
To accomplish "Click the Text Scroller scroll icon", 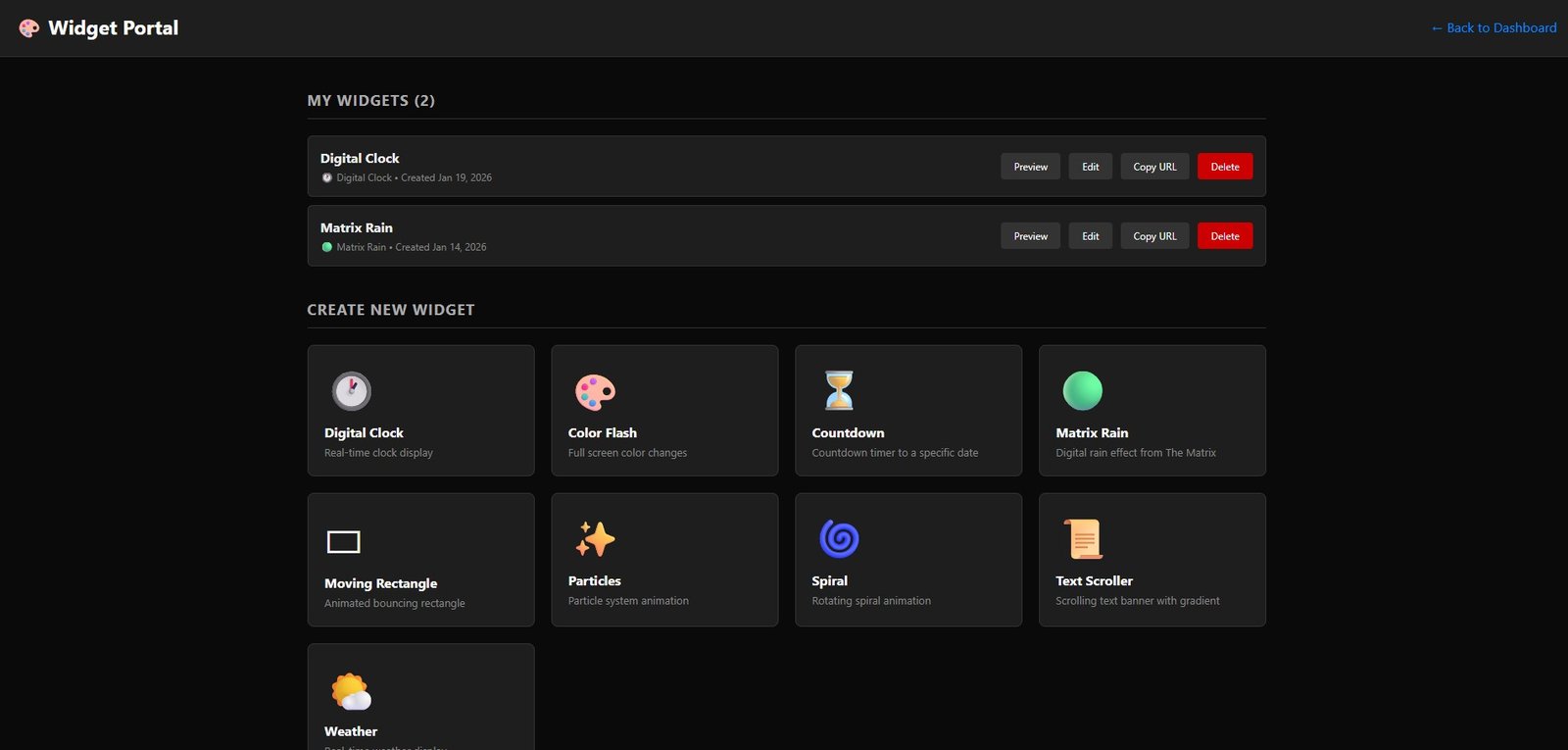I will point(1083,539).
